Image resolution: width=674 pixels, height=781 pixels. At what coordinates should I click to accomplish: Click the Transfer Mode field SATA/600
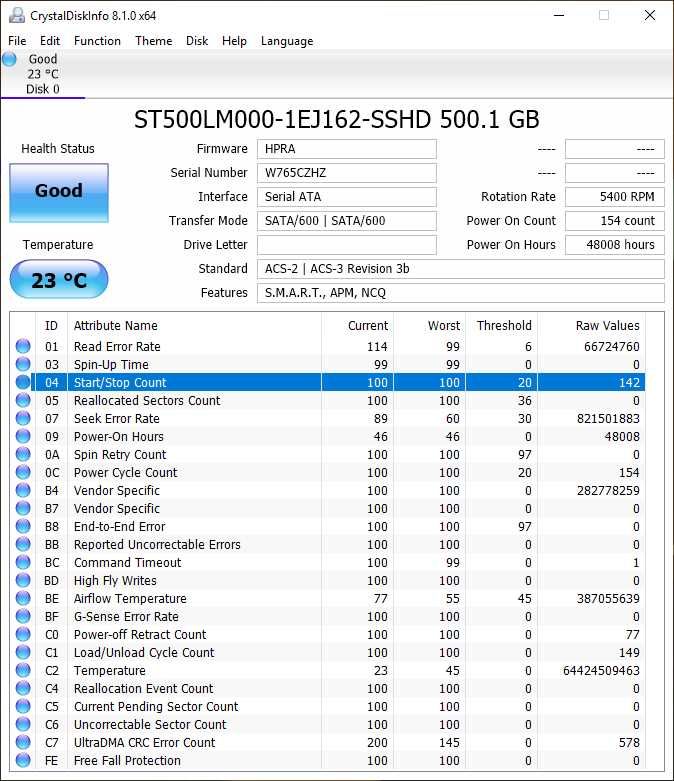click(x=347, y=221)
